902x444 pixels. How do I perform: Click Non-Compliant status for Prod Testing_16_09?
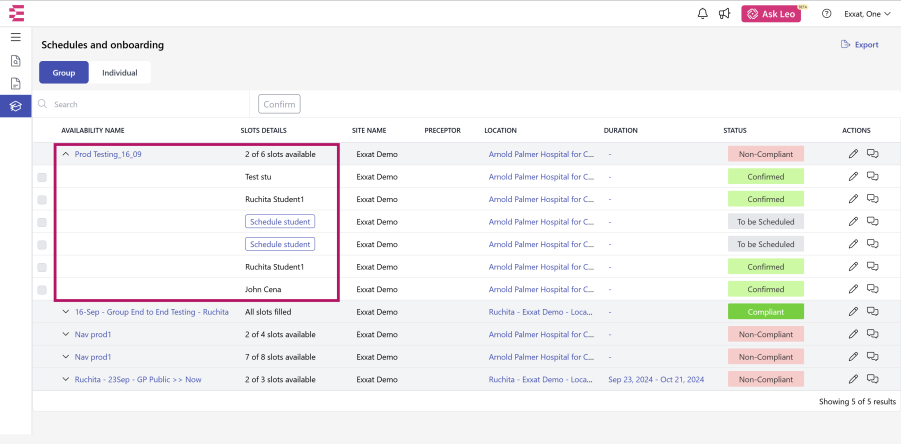(x=766, y=154)
